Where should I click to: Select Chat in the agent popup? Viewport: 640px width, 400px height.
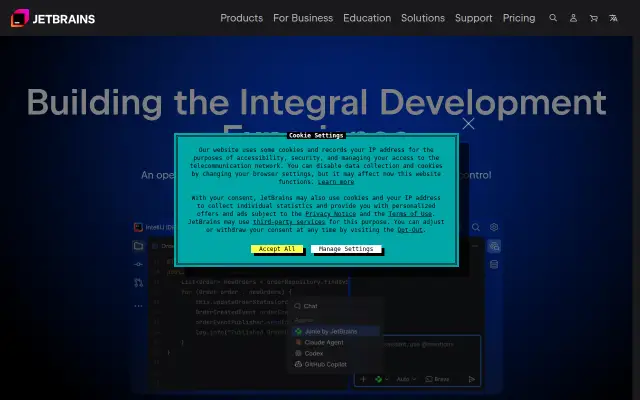click(x=306, y=306)
